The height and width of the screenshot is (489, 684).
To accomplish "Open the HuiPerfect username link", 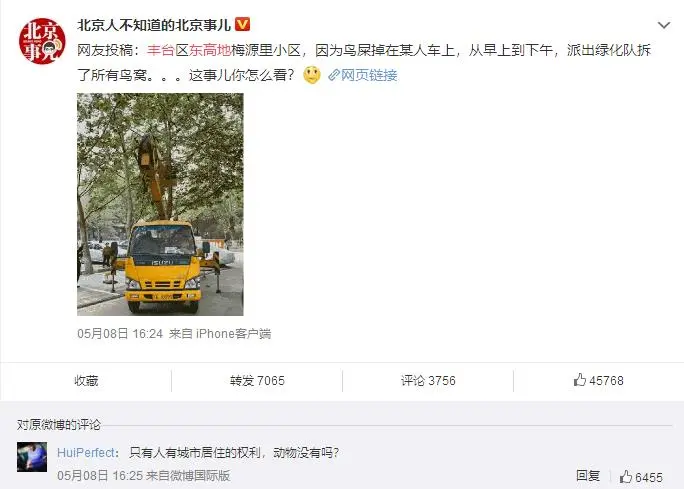I will [86, 453].
